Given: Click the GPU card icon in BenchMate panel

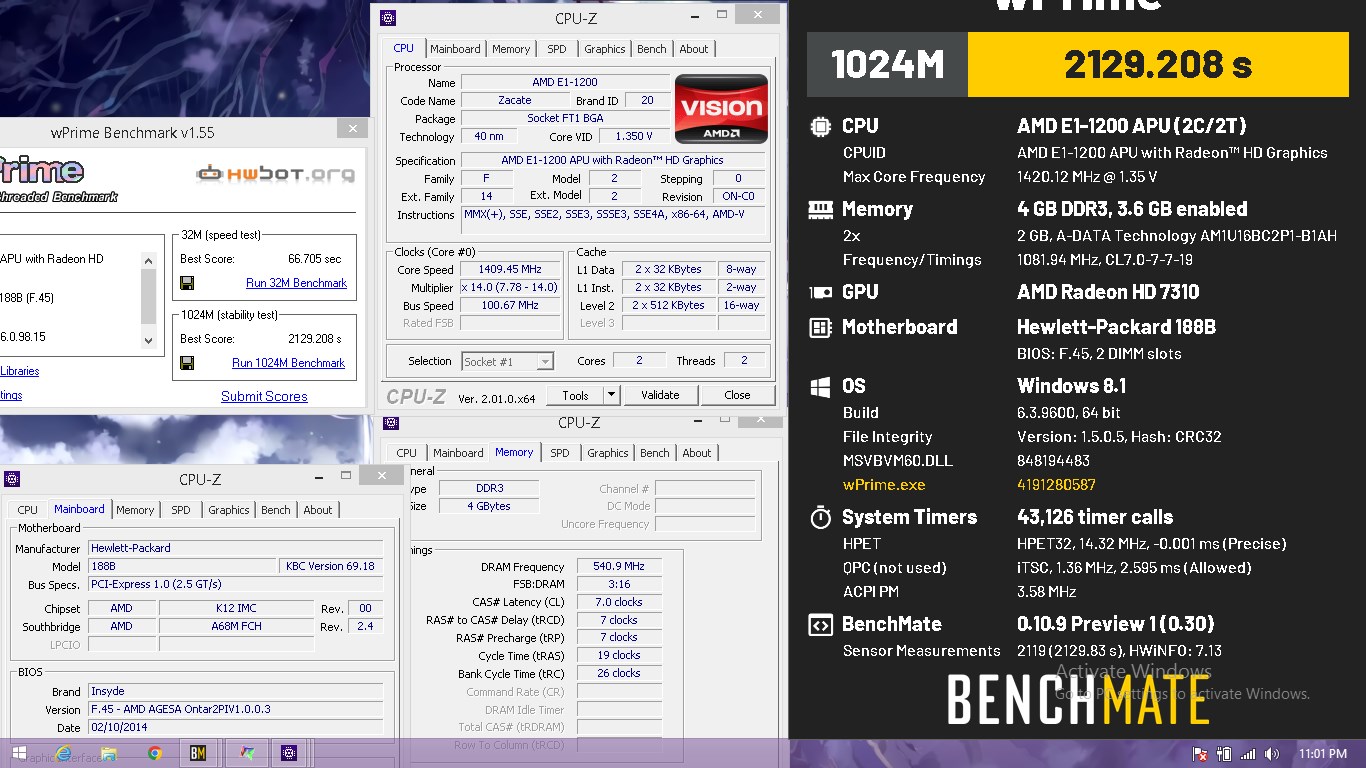Looking at the screenshot, I should (x=820, y=292).
